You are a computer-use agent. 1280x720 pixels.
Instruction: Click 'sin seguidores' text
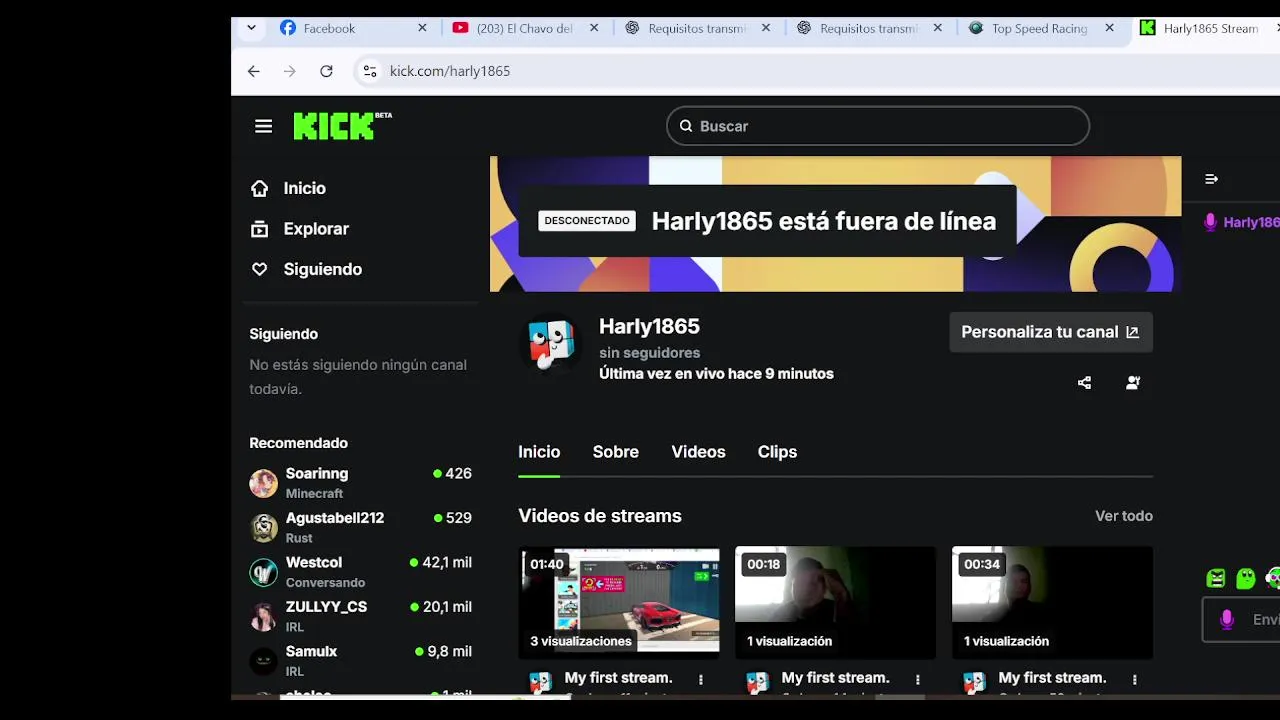649,353
